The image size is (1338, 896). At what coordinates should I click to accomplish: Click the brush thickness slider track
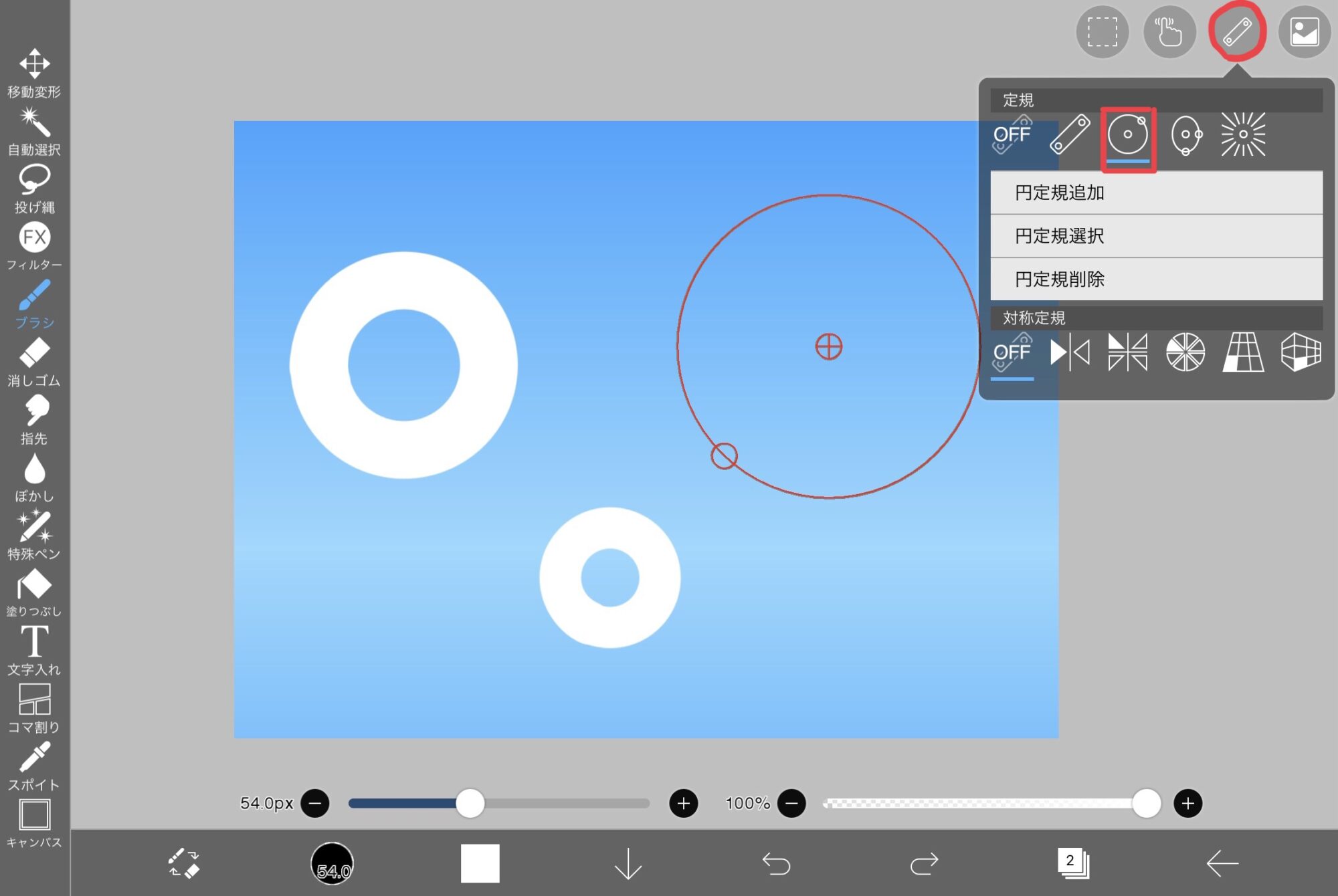pos(499,803)
